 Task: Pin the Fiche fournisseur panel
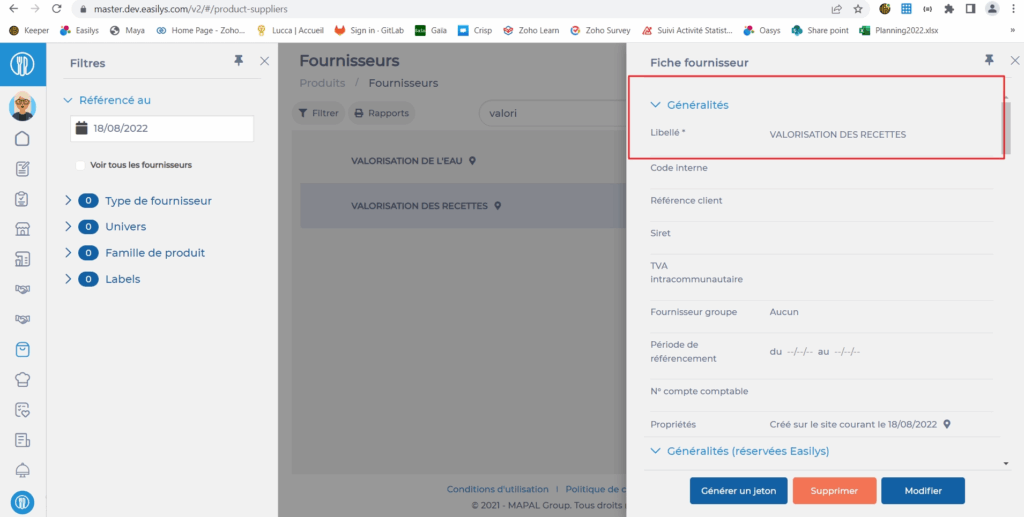989,61
